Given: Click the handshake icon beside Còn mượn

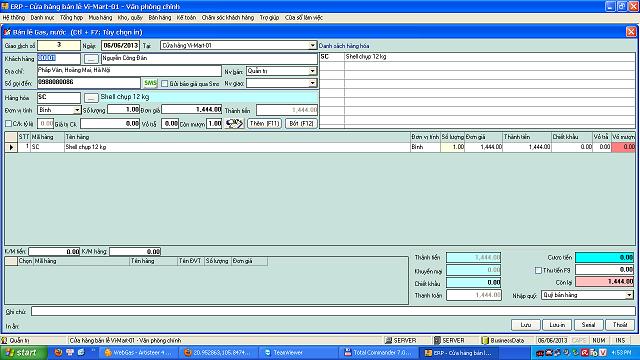Looking at the screenshot, I should click(234, 123).
